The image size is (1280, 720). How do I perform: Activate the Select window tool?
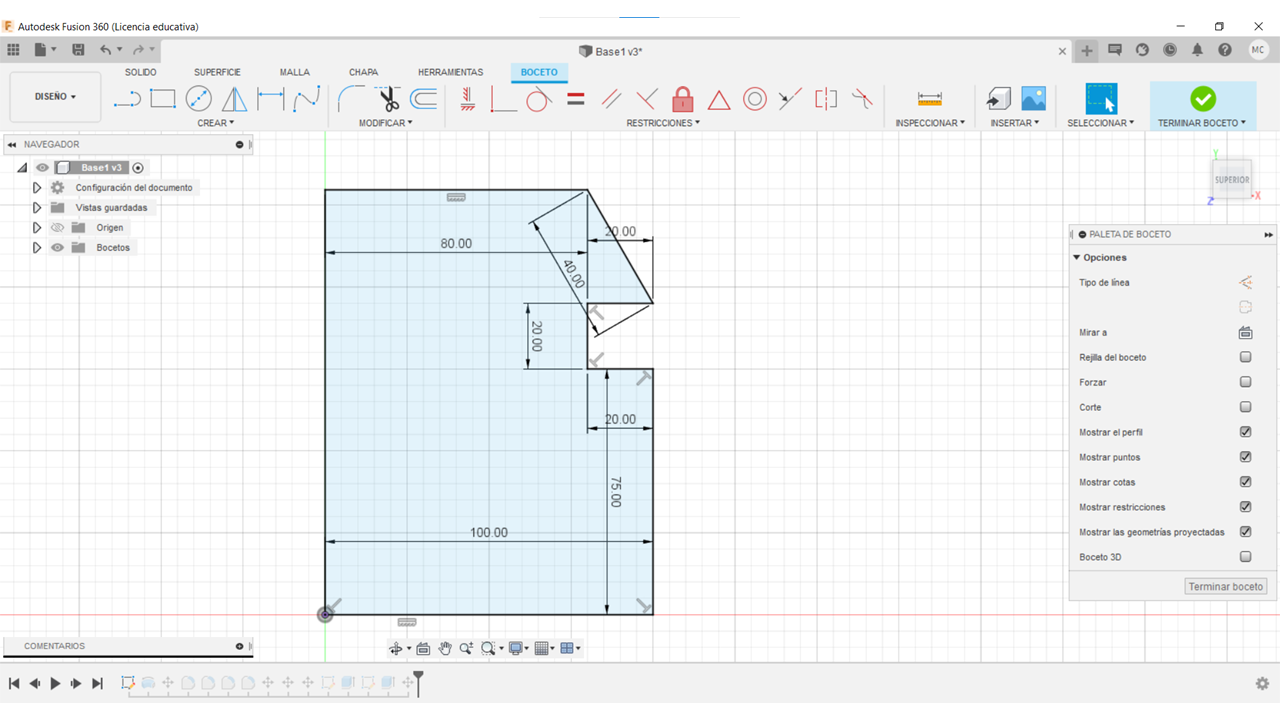coord(1101,98)
